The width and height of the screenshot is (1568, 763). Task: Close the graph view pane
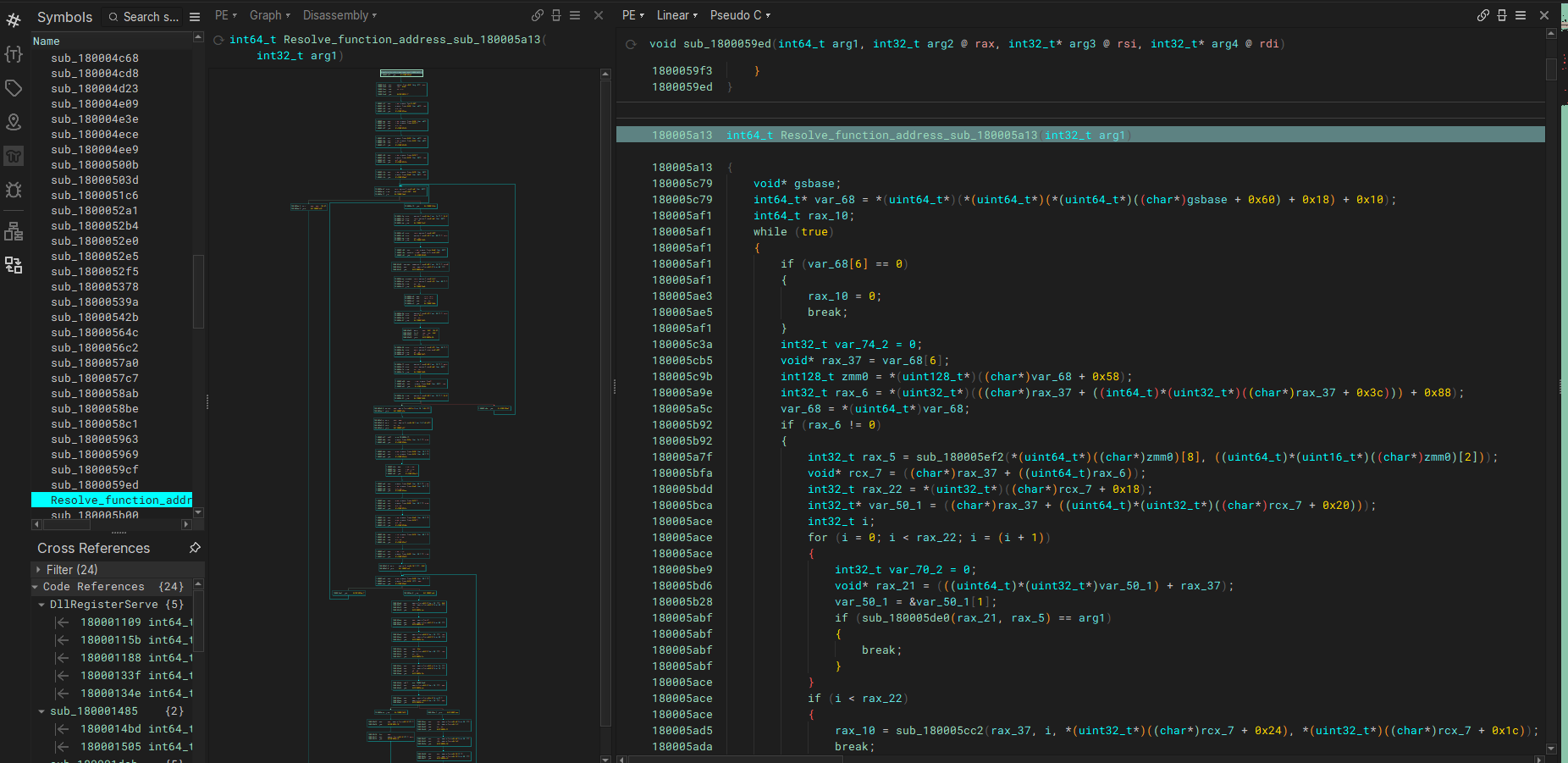coord(599,15)
